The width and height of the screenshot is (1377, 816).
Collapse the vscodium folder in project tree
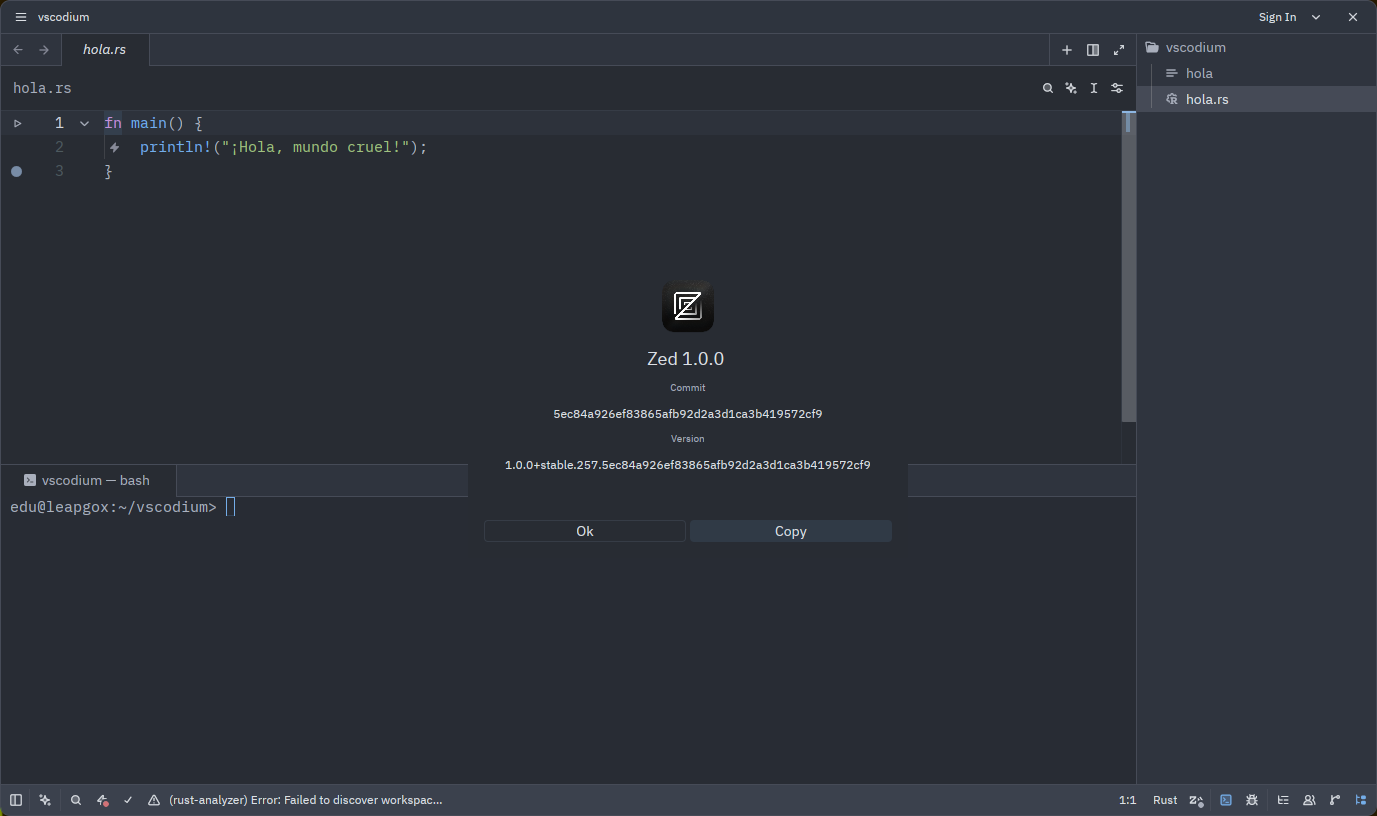1194,47
